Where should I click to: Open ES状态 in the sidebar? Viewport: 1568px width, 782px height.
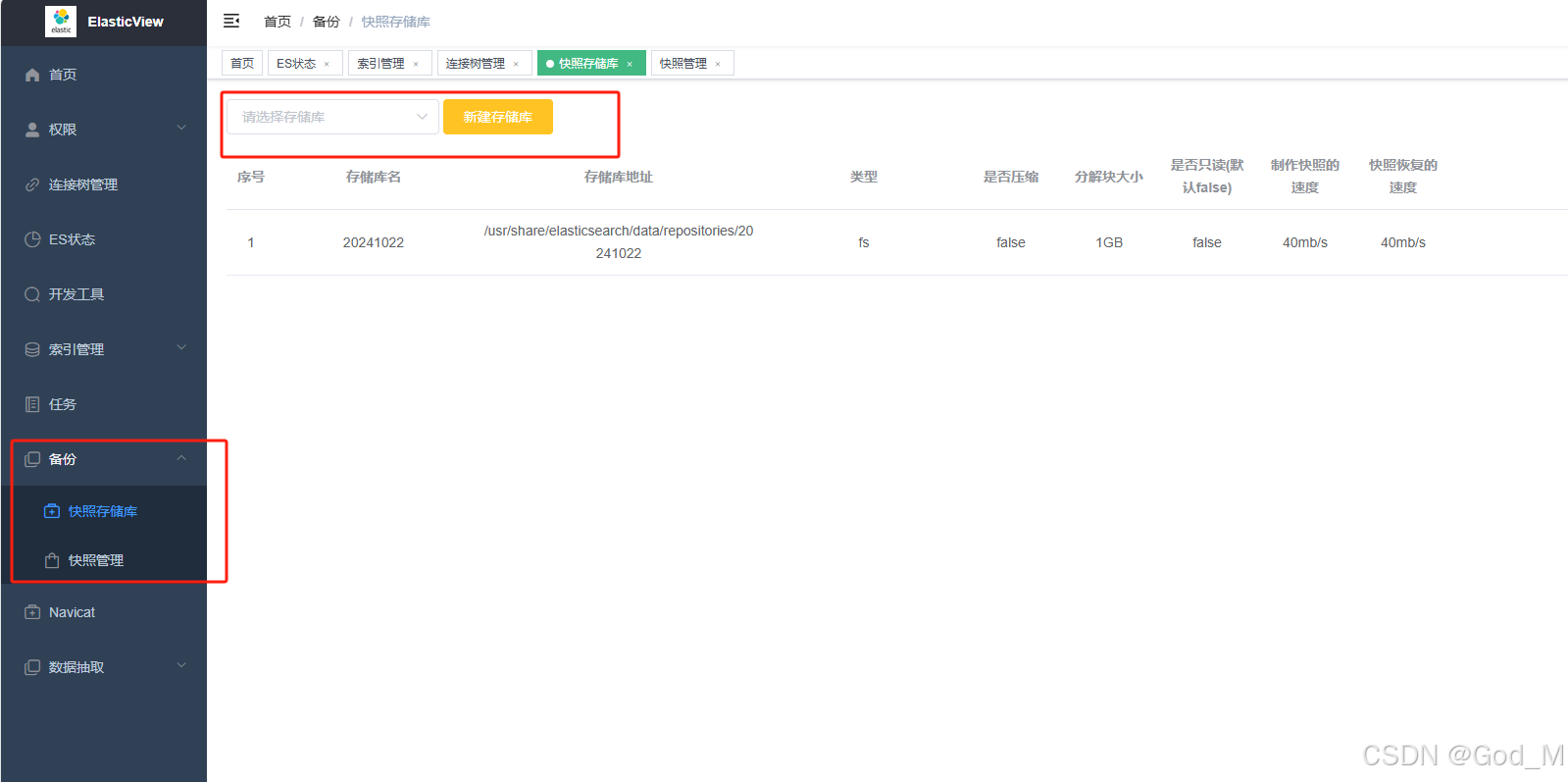coord(104,239)
